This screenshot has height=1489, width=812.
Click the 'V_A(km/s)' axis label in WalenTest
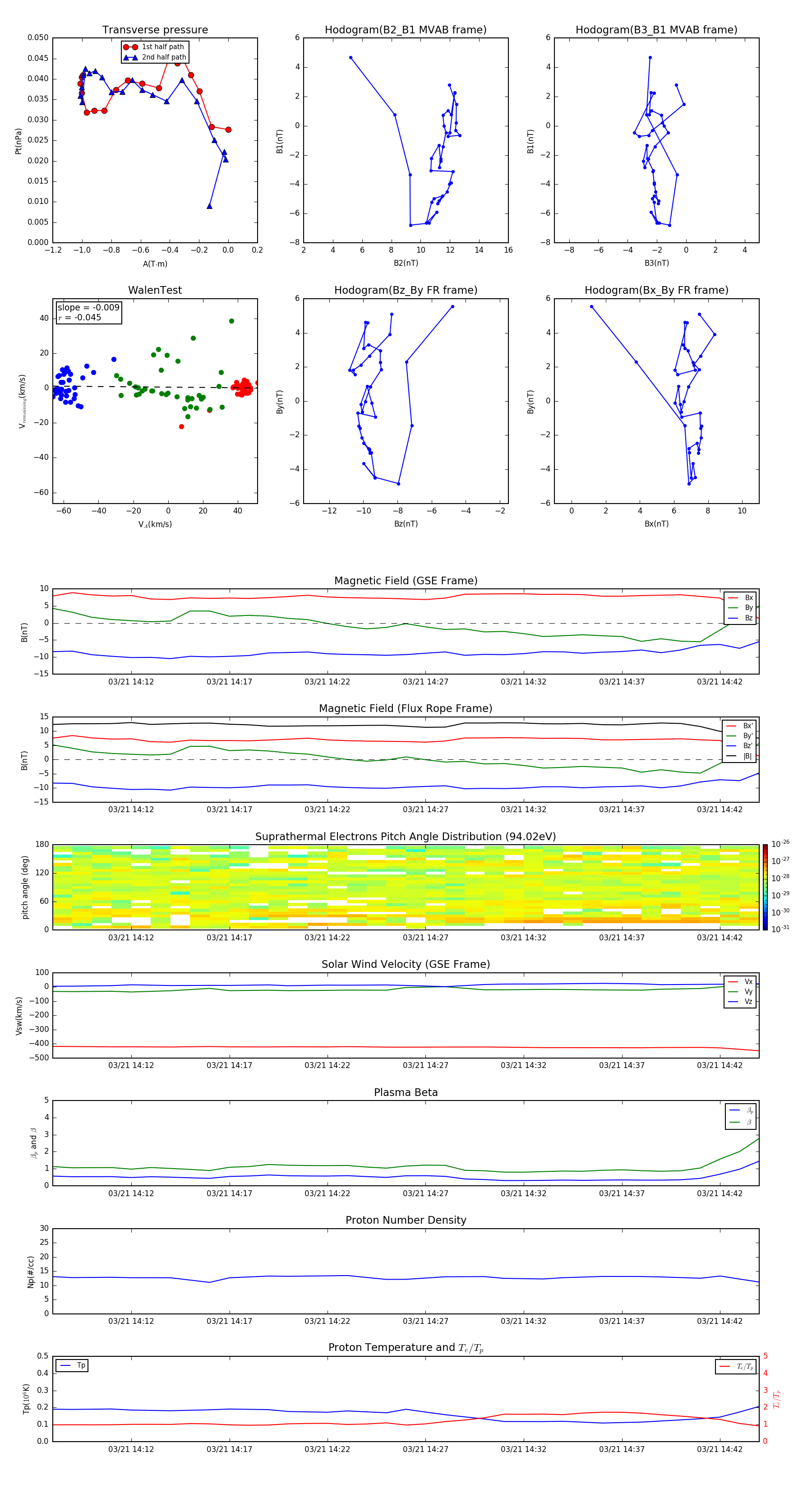click(x=155, y=524)
